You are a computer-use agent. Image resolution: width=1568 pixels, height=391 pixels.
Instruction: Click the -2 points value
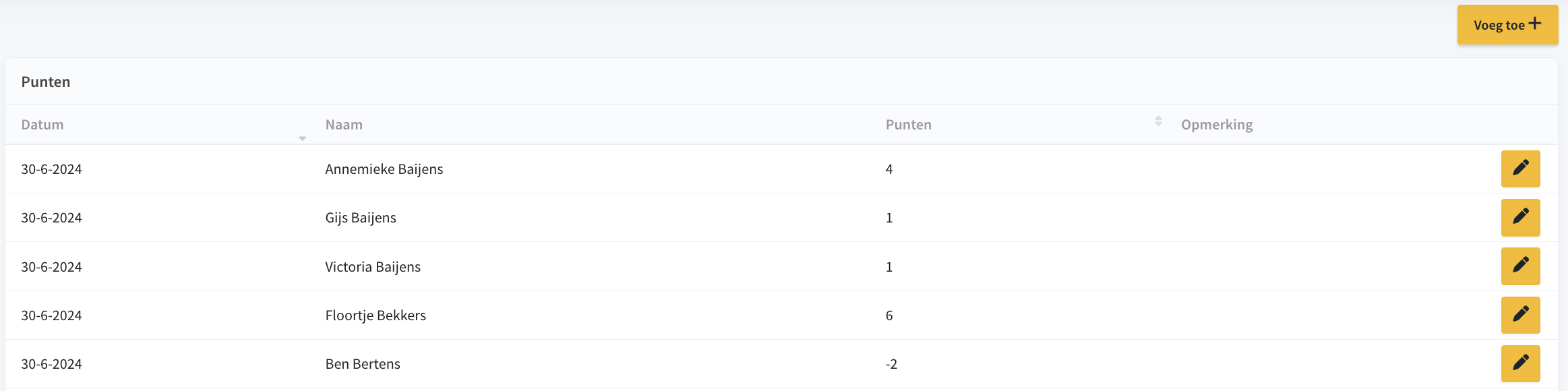point(891,364)
